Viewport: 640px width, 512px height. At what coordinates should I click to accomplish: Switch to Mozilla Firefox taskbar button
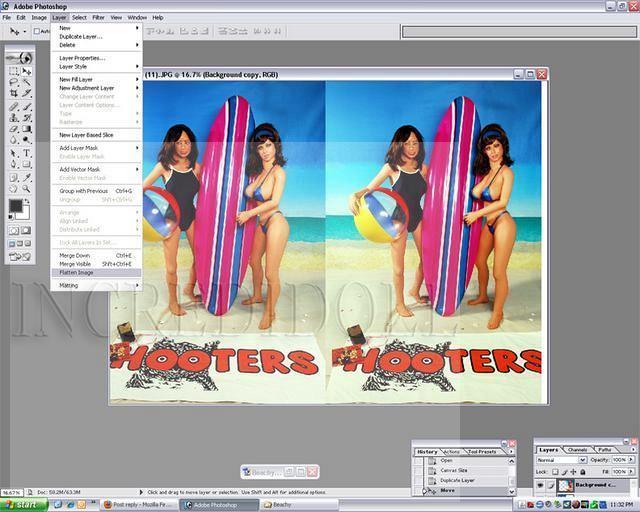(x=139, y=505)
